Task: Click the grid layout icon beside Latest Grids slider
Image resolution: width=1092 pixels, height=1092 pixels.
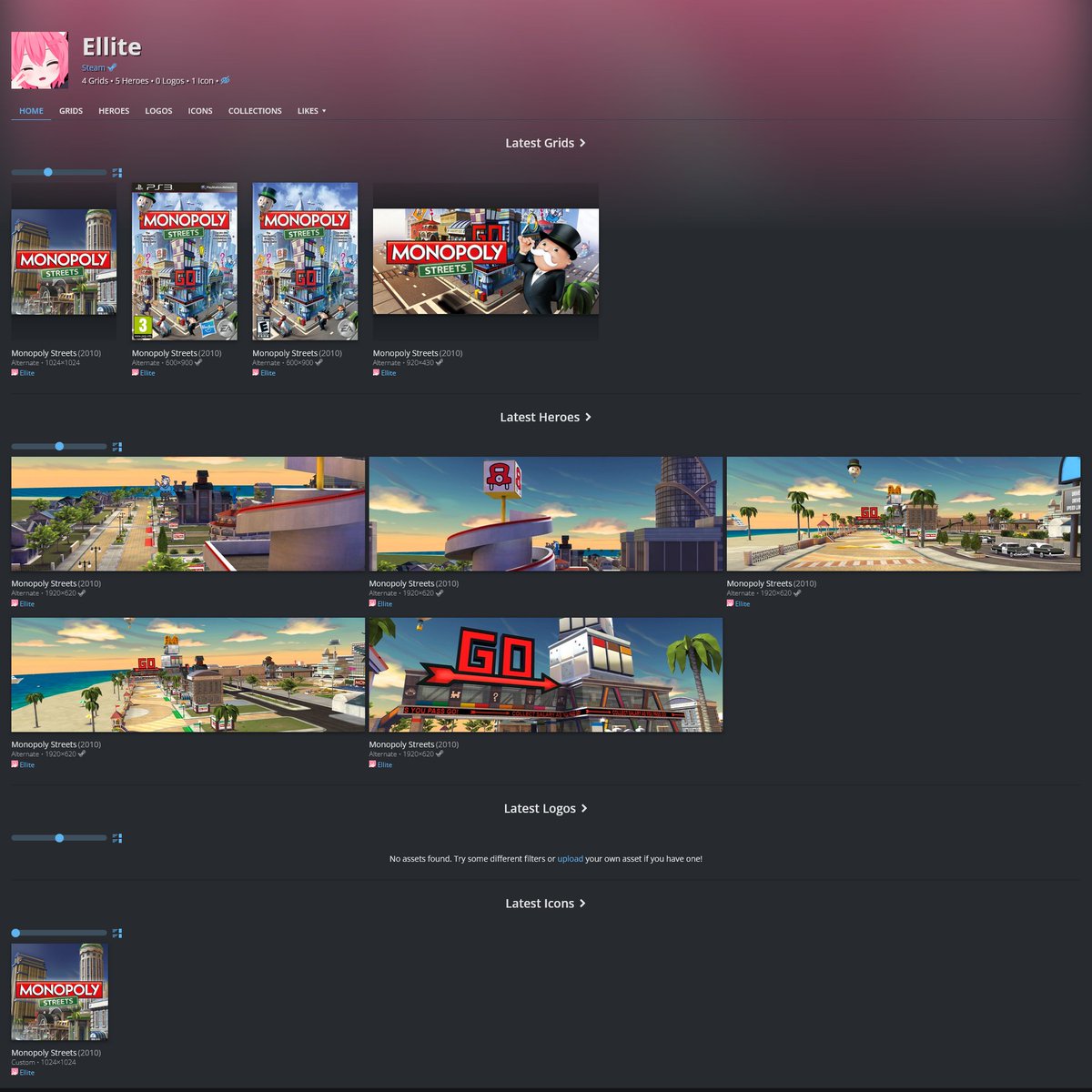Action: (x=116, y=172)
